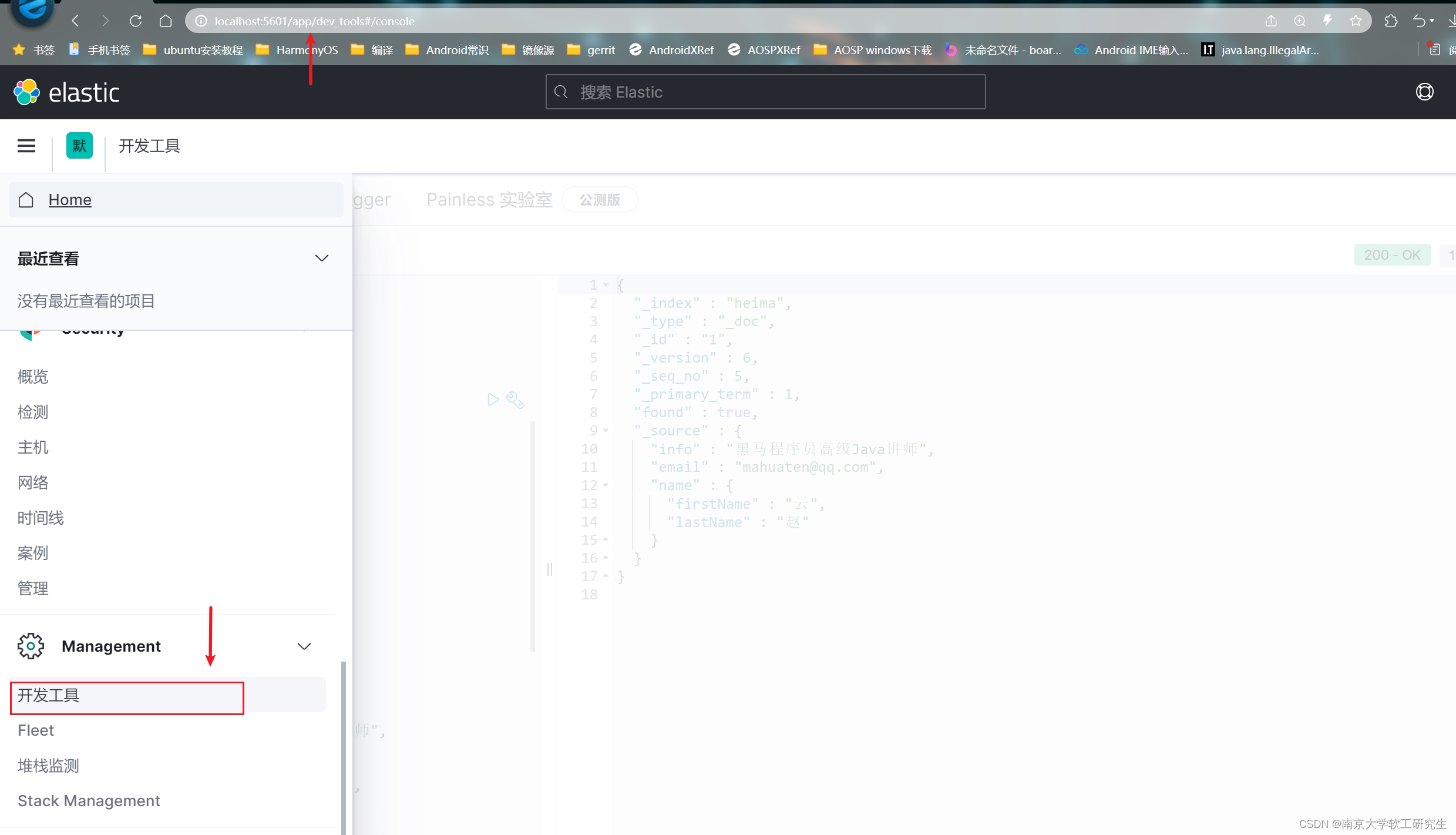This screenshot has width=1456, height=835.
Task: Collapse the Management section chevron
Action: [304, 646]
